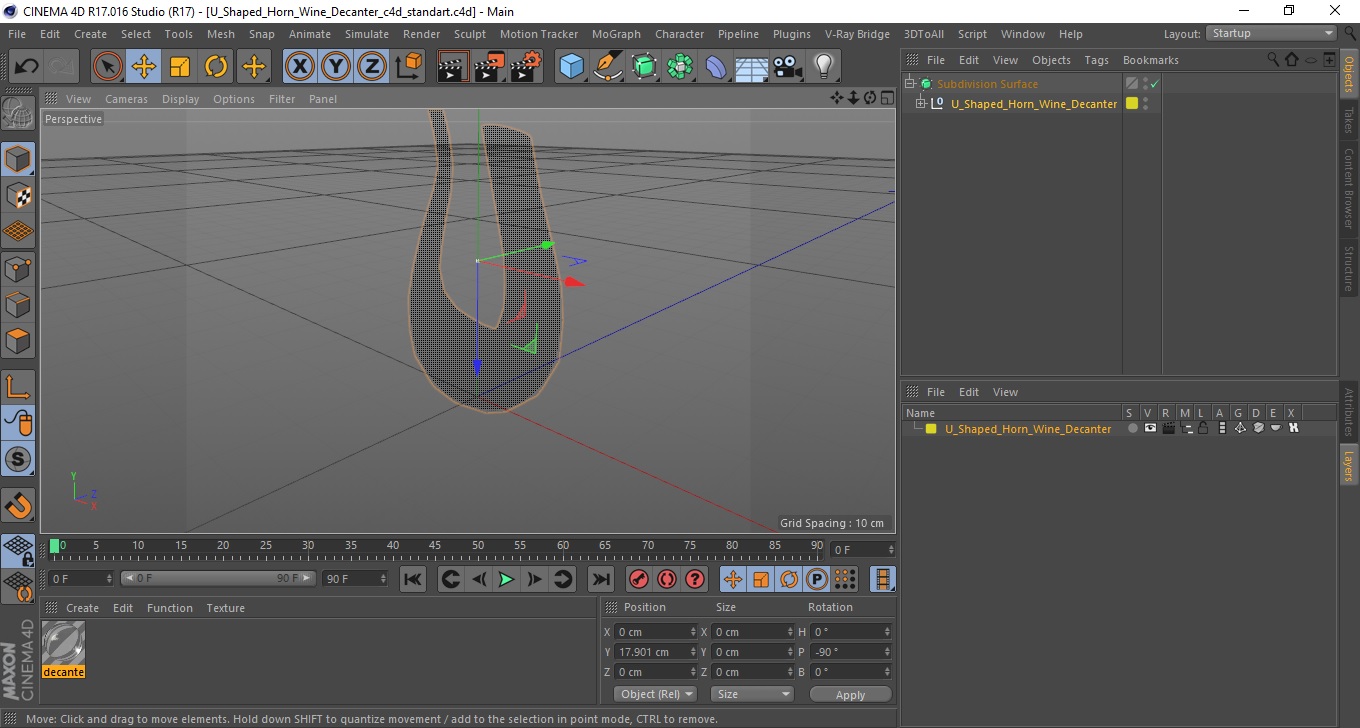
Task: Click the Bend deformer icon
Action: click(716, 67)
